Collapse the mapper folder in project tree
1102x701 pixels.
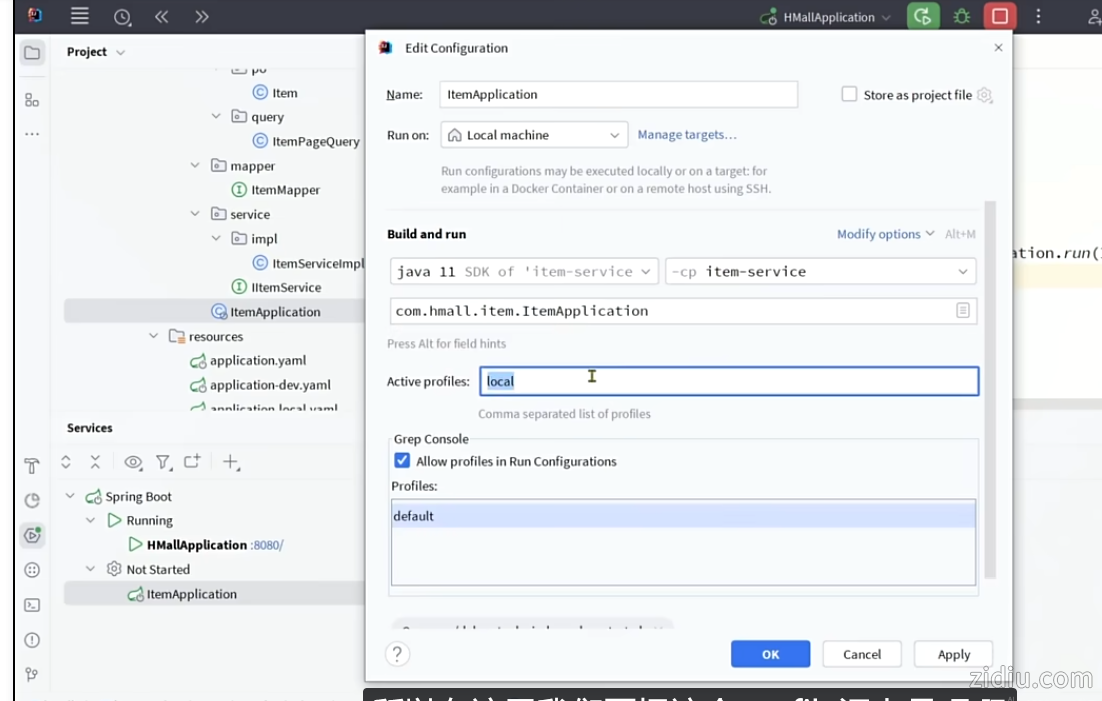[195, 166]
